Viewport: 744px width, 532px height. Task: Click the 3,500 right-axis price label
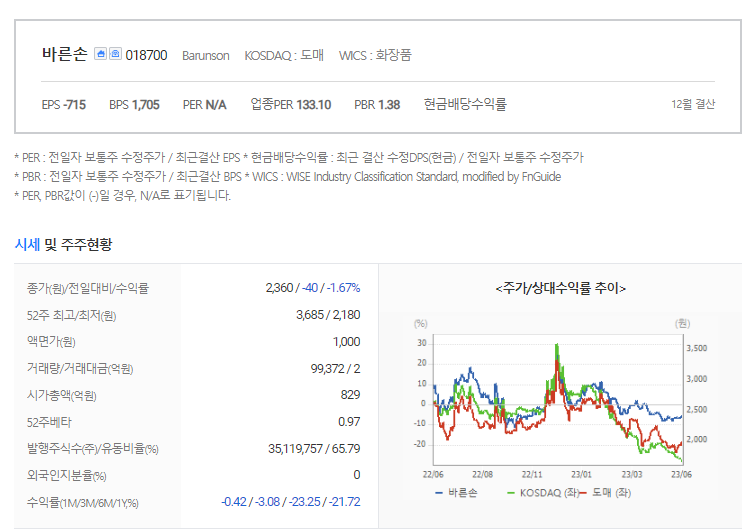[697, 348]
